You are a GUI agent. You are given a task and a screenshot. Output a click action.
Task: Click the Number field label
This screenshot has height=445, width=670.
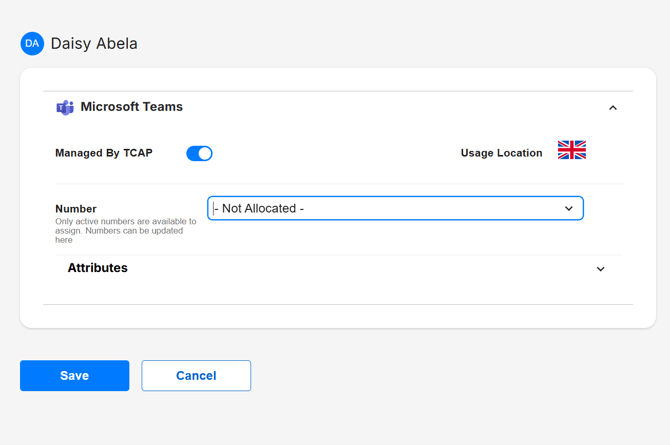pos(76,209)
